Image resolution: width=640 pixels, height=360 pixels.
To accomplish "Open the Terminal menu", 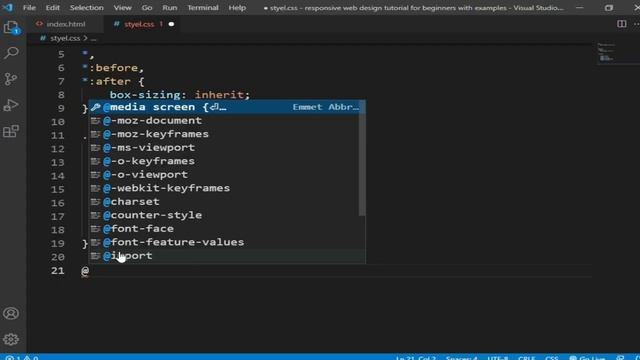I will click(x=202, y=8).
